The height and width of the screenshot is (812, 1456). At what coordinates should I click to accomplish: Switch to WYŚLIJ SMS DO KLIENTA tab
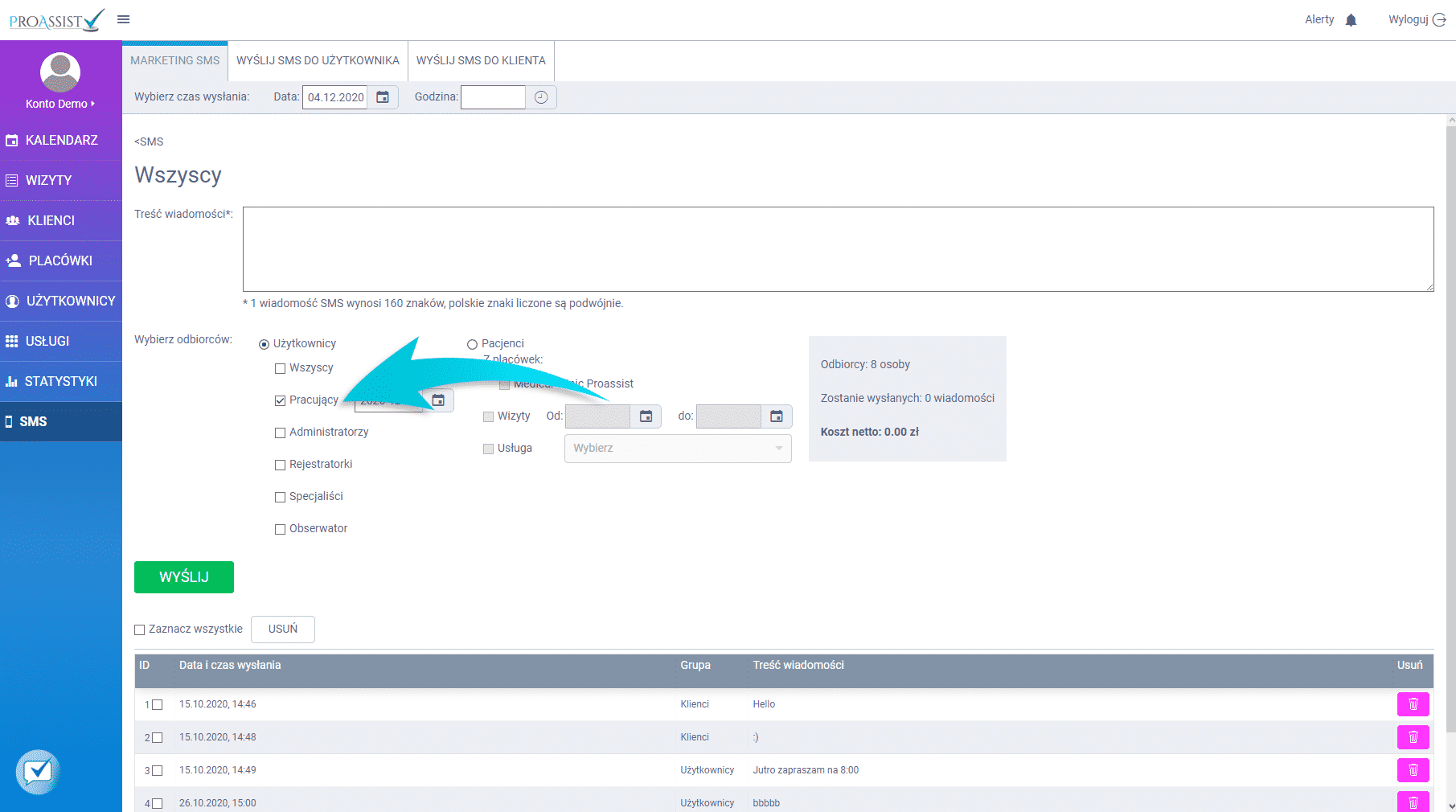click(x=481, y=61)
